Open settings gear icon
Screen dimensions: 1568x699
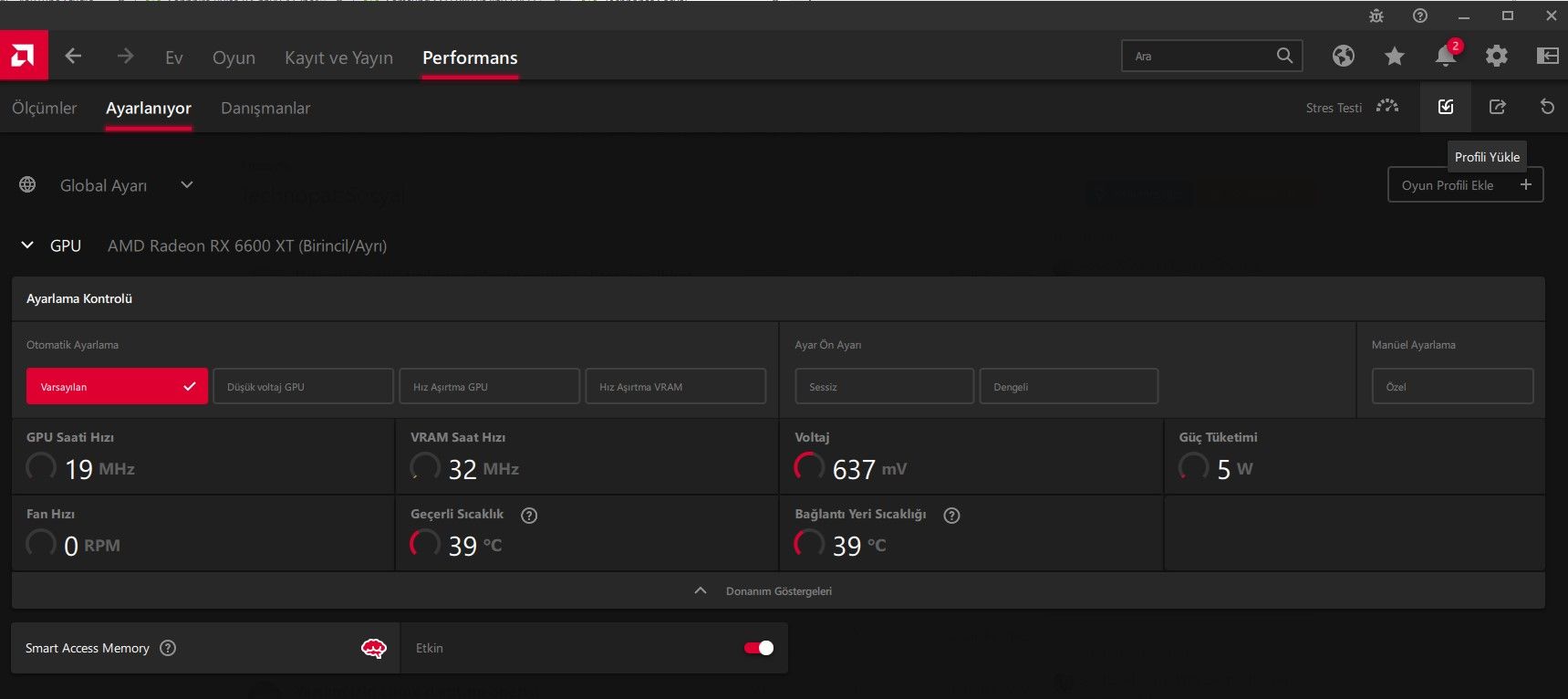(1497, 56)
